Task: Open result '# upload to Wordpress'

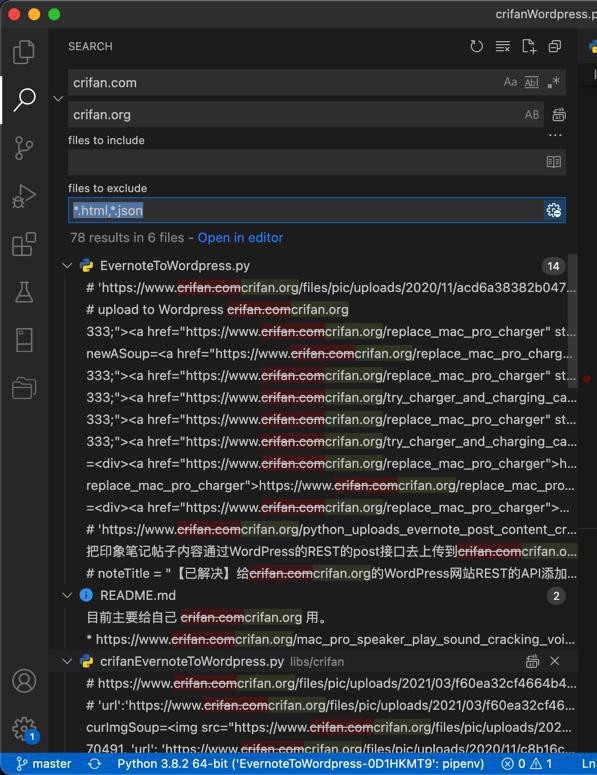Action: pos(217,310)
